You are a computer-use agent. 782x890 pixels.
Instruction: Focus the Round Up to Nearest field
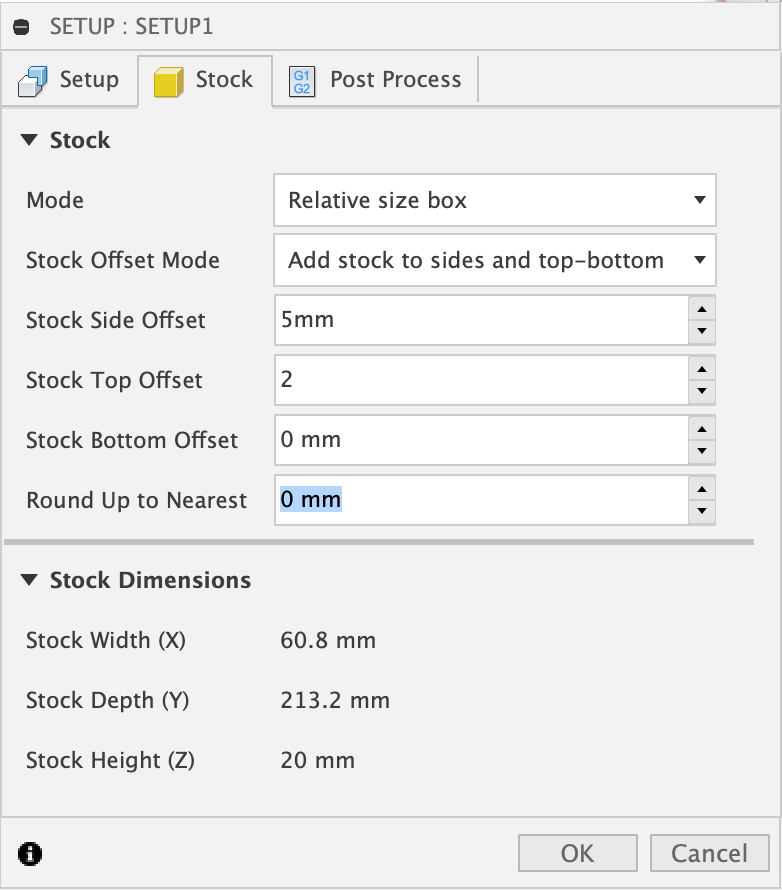pyautogui.click(x=480, y=500)
